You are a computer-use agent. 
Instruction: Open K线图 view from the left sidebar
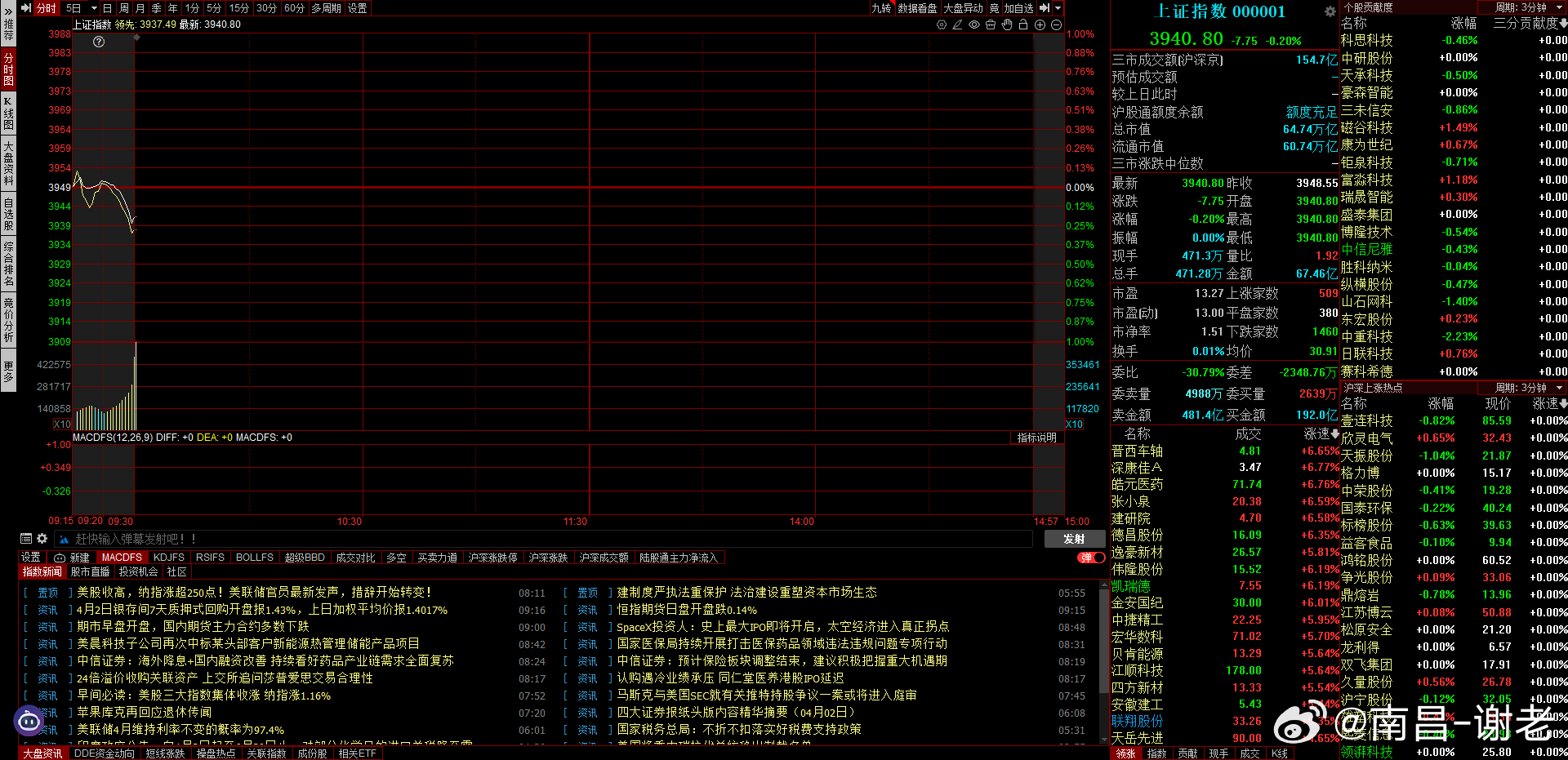[x=7, y=110]
